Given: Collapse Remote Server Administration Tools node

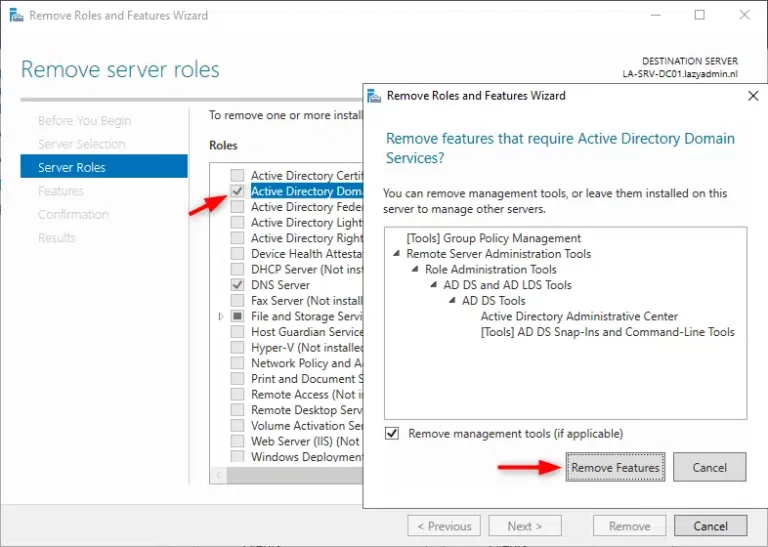Looking at the screenshot, I should tap(397, 254).
